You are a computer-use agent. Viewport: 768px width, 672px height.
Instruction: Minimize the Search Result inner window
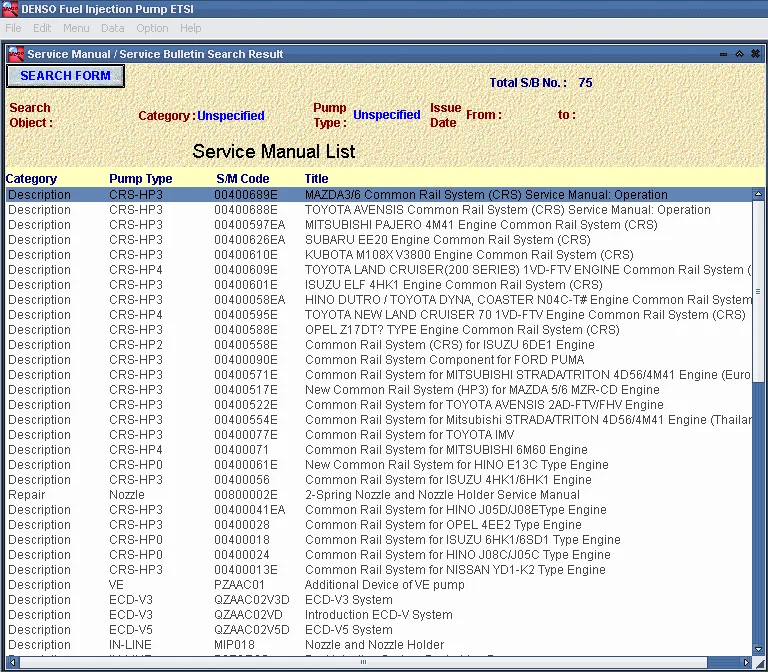click(x=723, y=54)
